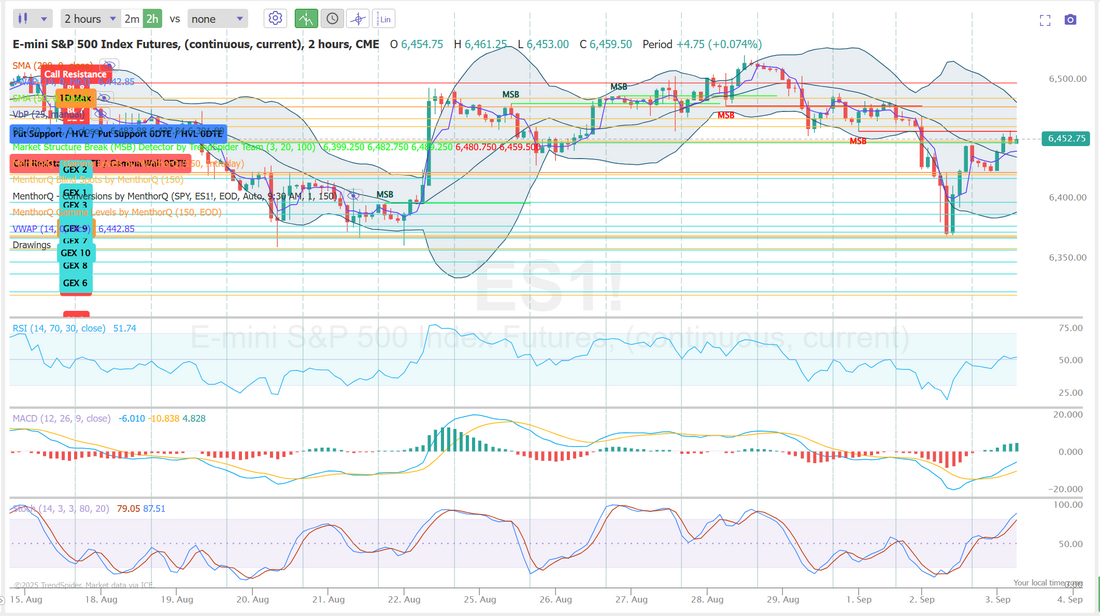Click the clock icon in toolbar
Image resolution: width=1100 pixels, height=616 pixels.
tap(332, 19)
